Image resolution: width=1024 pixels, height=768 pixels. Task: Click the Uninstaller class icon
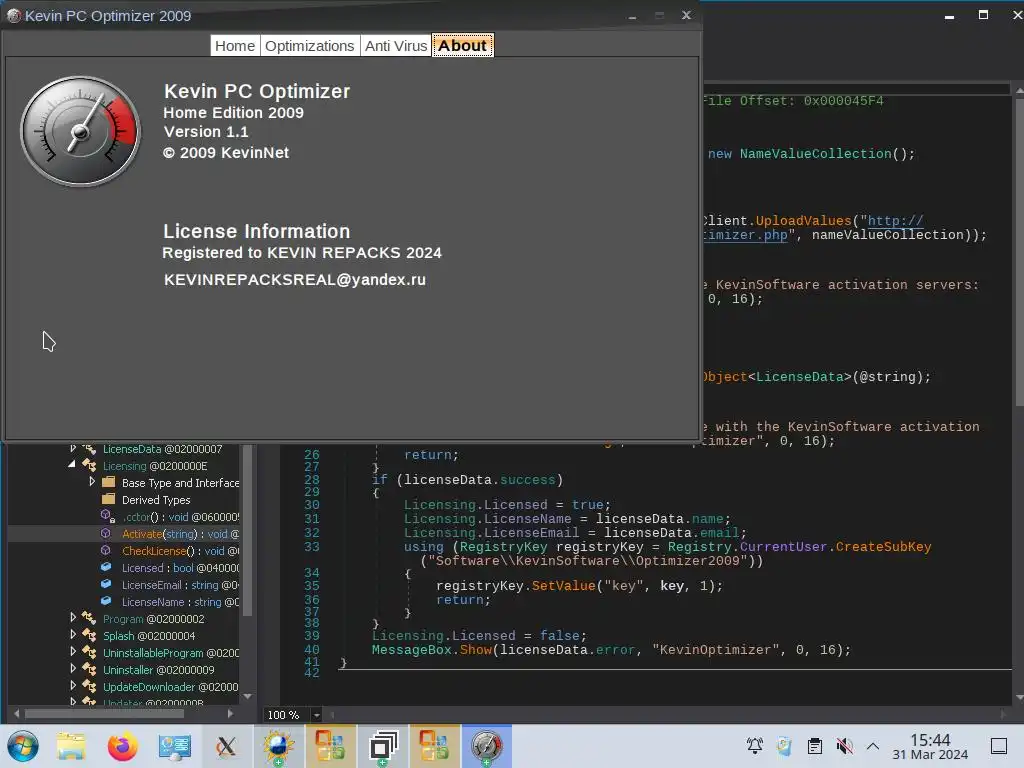point(89,669)
